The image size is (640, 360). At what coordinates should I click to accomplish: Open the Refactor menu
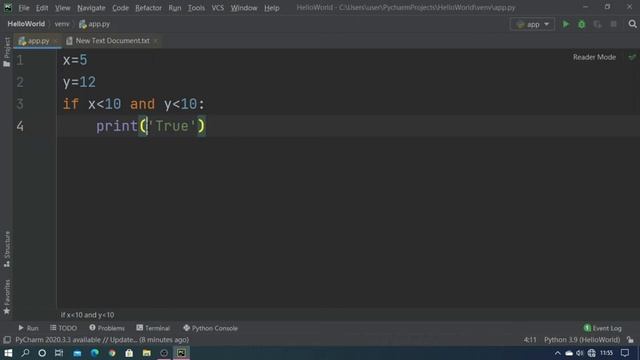tap(148, 8)
